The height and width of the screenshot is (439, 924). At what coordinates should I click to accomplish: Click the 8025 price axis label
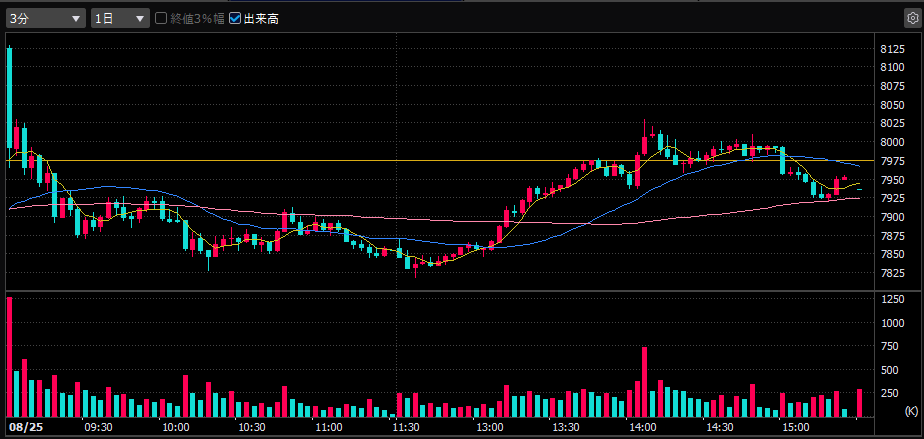click(x=892, y=123)
